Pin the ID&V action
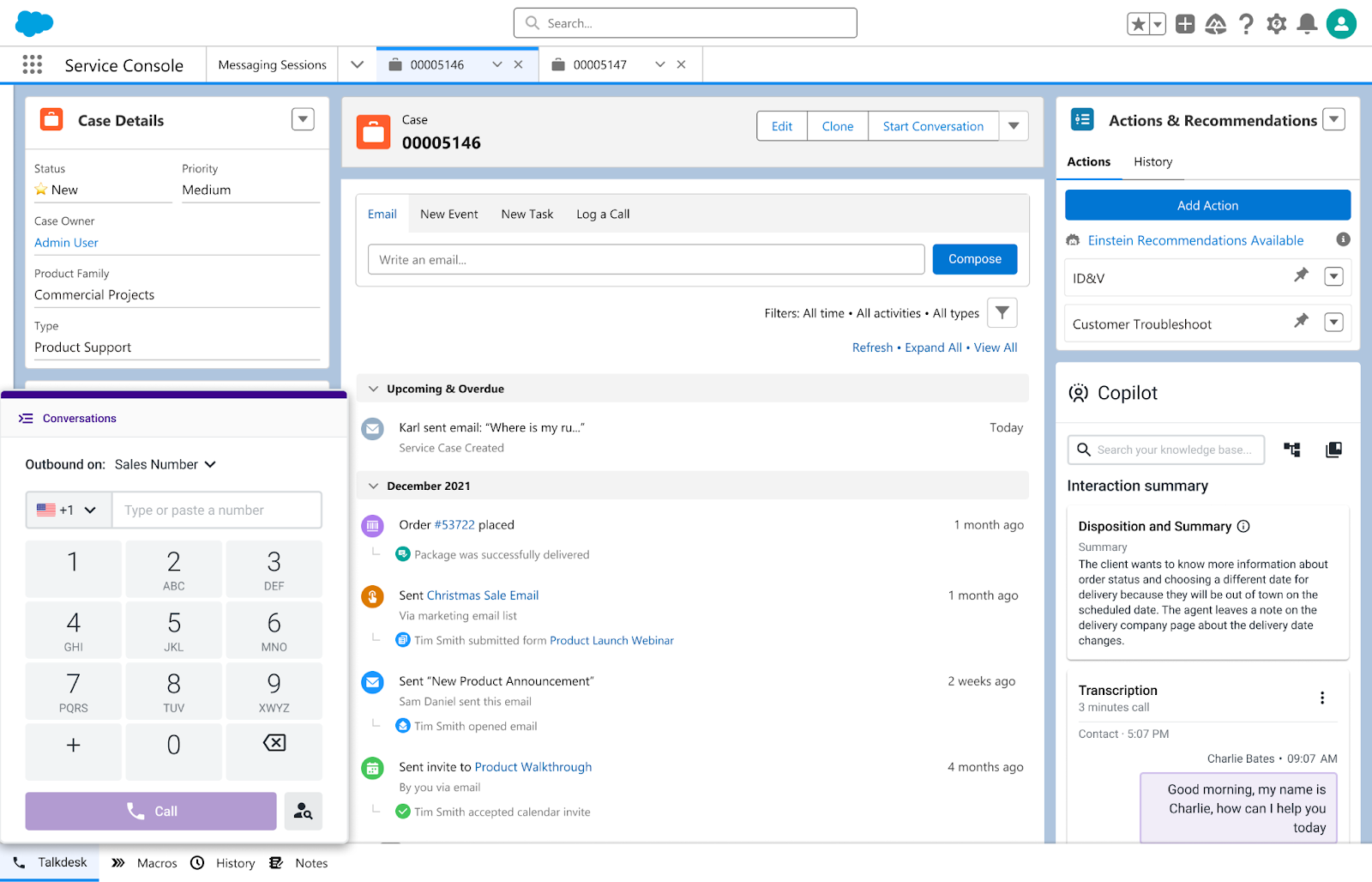Screen dimensions: 1372x882 pyautogui.click(x=1301, y=275)
